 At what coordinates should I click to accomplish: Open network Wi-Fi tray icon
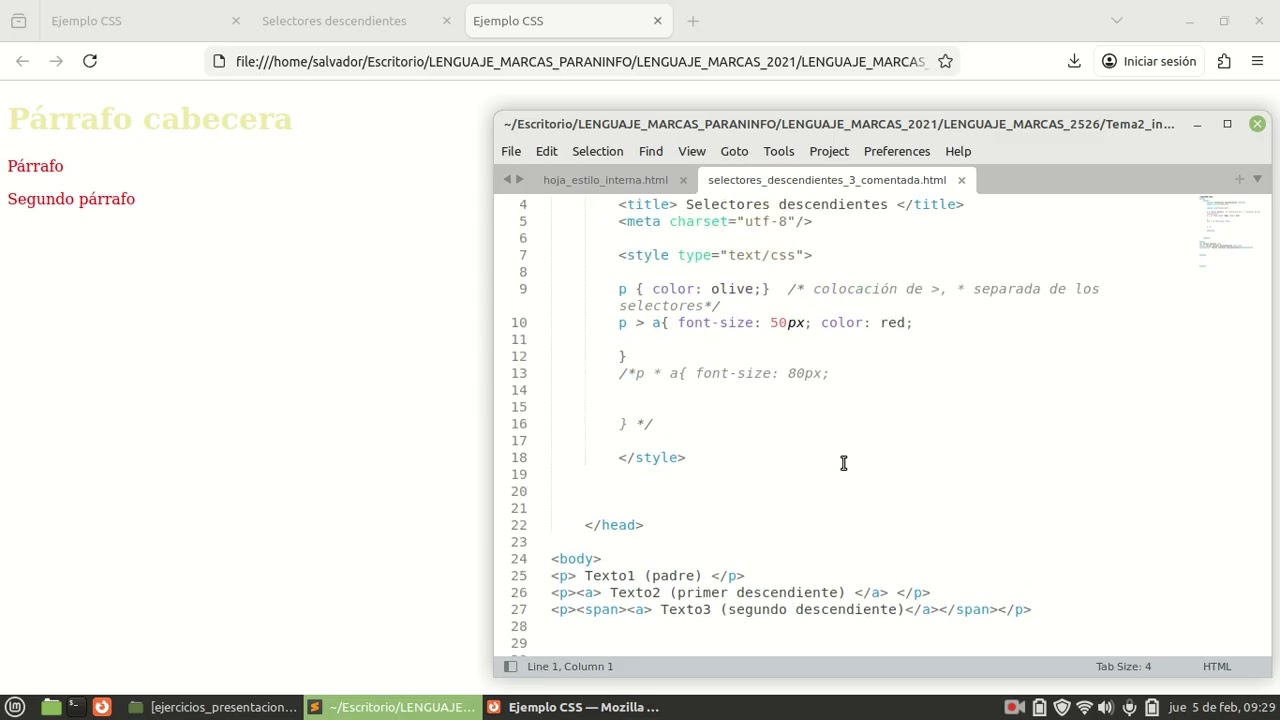click(x=1084, y=708)
